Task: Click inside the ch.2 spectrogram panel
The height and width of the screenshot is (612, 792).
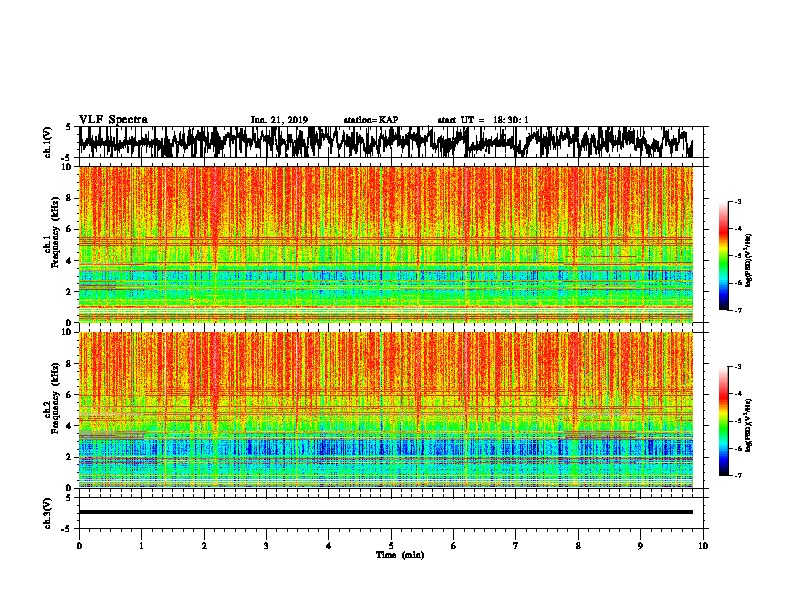Action: (386, 410)
